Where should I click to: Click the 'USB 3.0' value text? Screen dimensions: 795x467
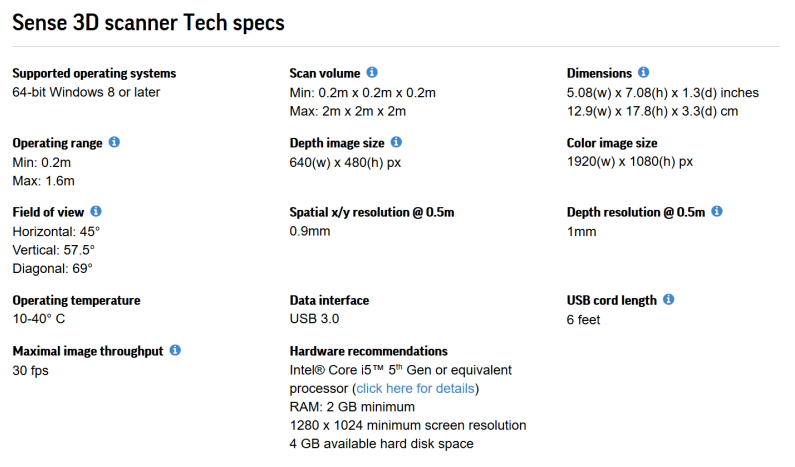(314, 319)
